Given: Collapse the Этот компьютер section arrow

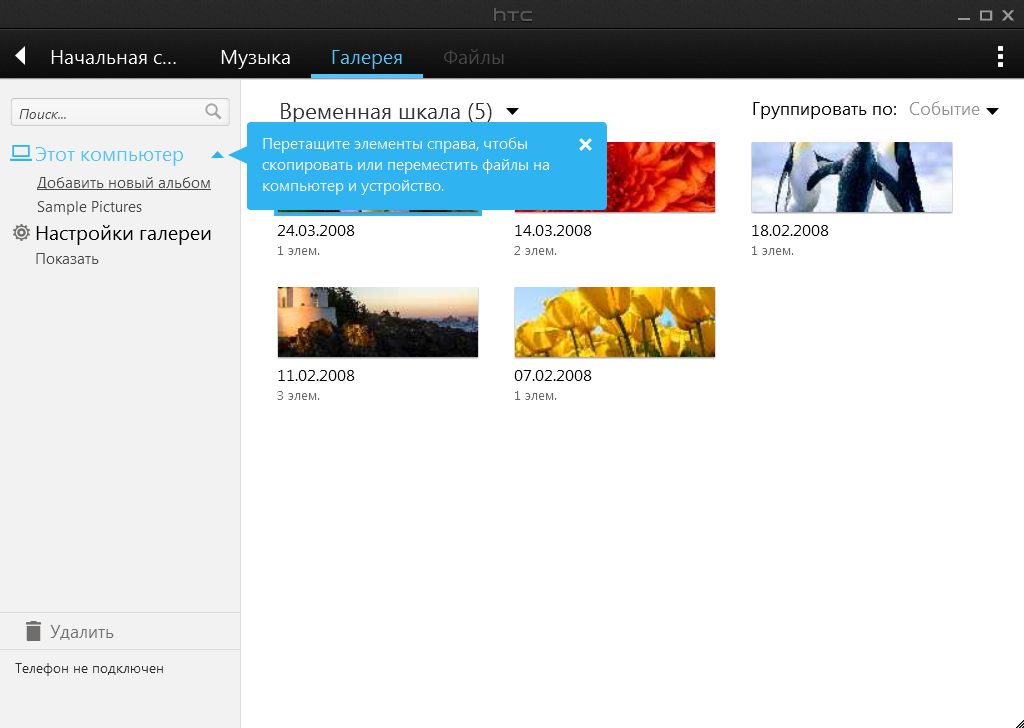Looking at the screenshot, I should pyautogui.click(x=217, y=155).
